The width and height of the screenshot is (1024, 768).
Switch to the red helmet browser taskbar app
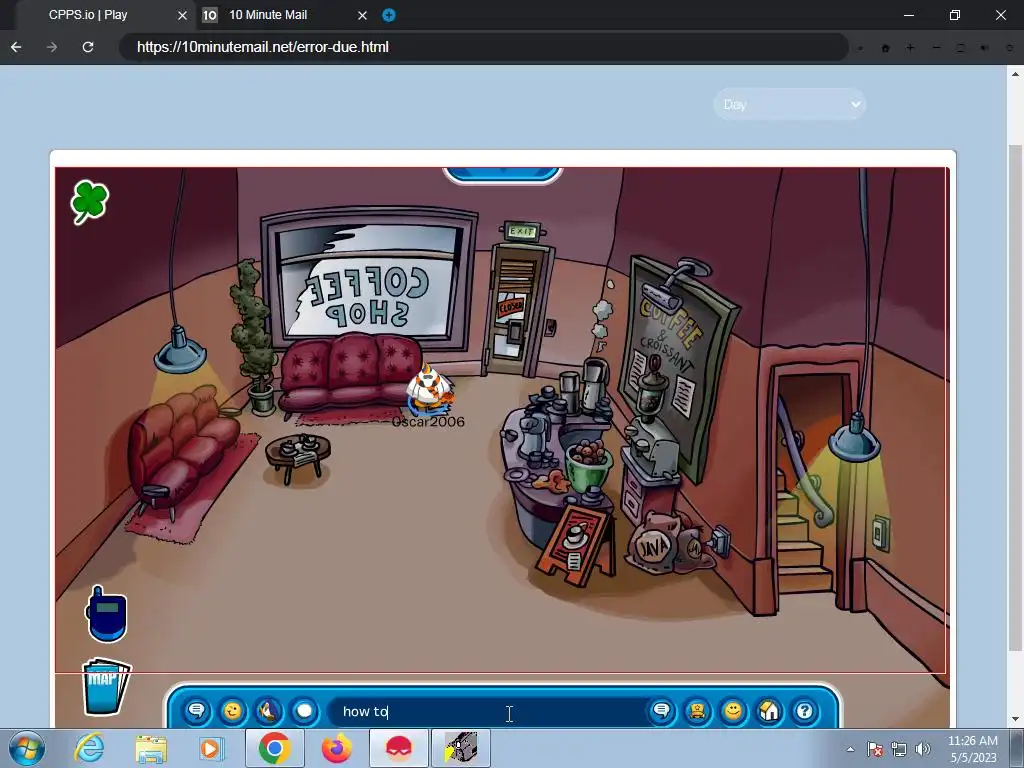[x=398, y=748]
